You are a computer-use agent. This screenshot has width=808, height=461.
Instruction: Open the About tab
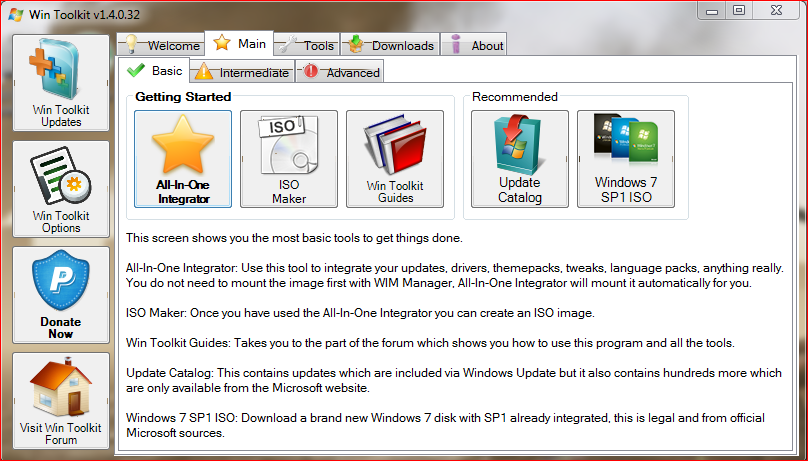click(x=474, y=45)
